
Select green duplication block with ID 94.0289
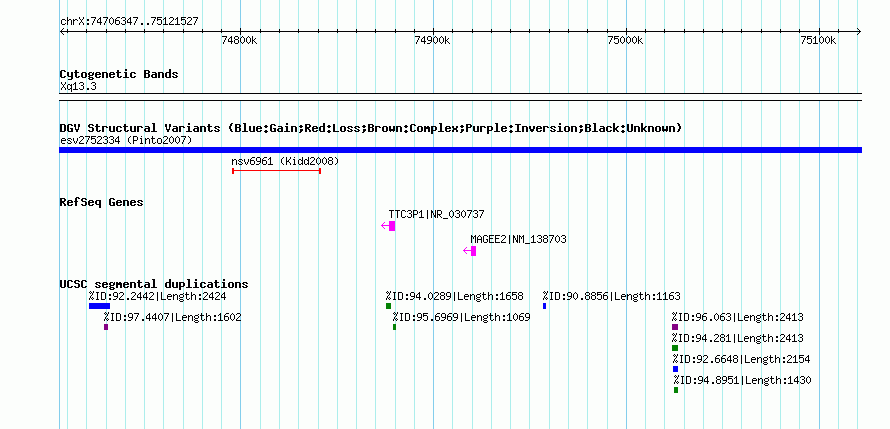[x=388, y=306]
